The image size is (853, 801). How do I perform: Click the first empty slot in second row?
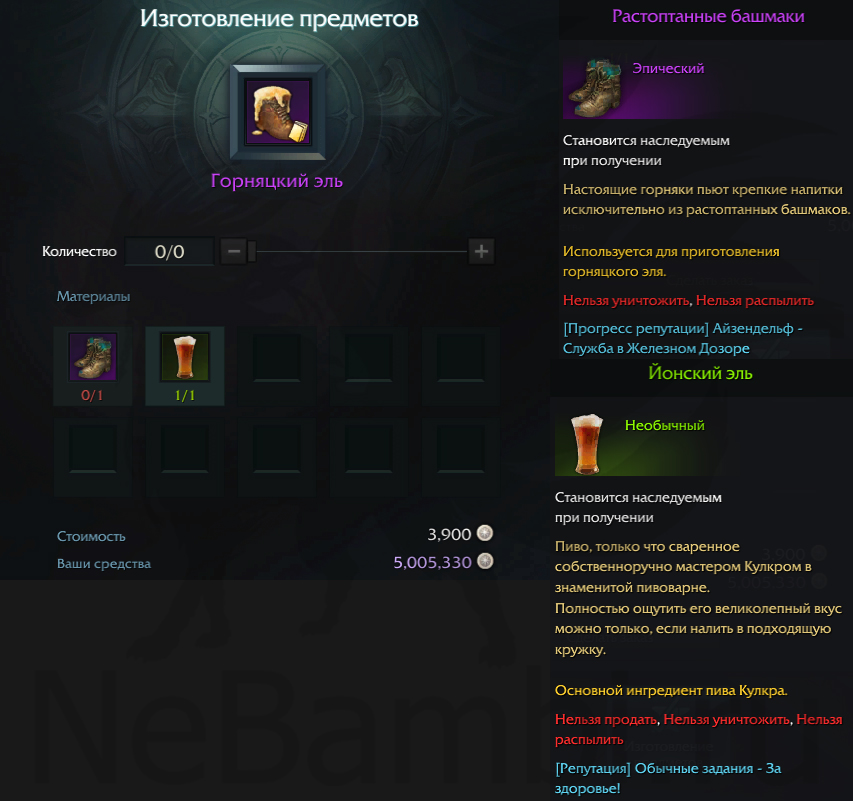pyautogui.click(x=92, y=457)
